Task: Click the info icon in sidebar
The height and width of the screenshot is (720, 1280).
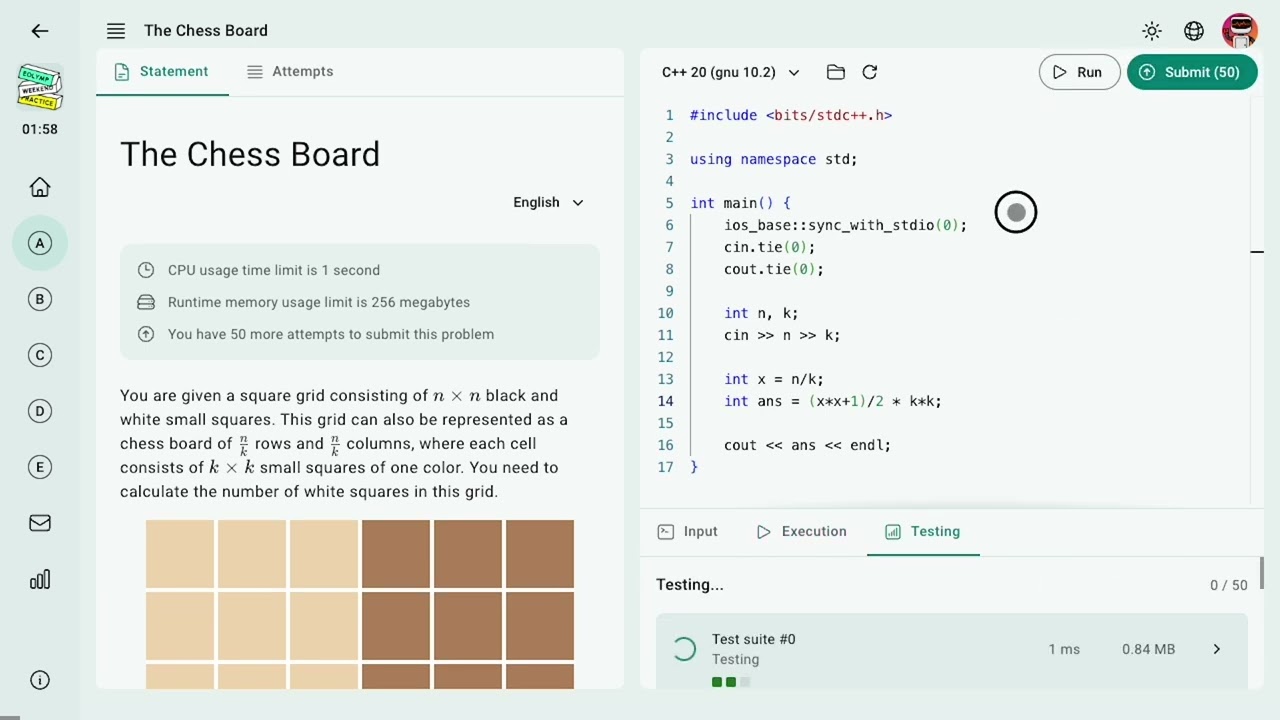Action: click(x=40, y=680)
